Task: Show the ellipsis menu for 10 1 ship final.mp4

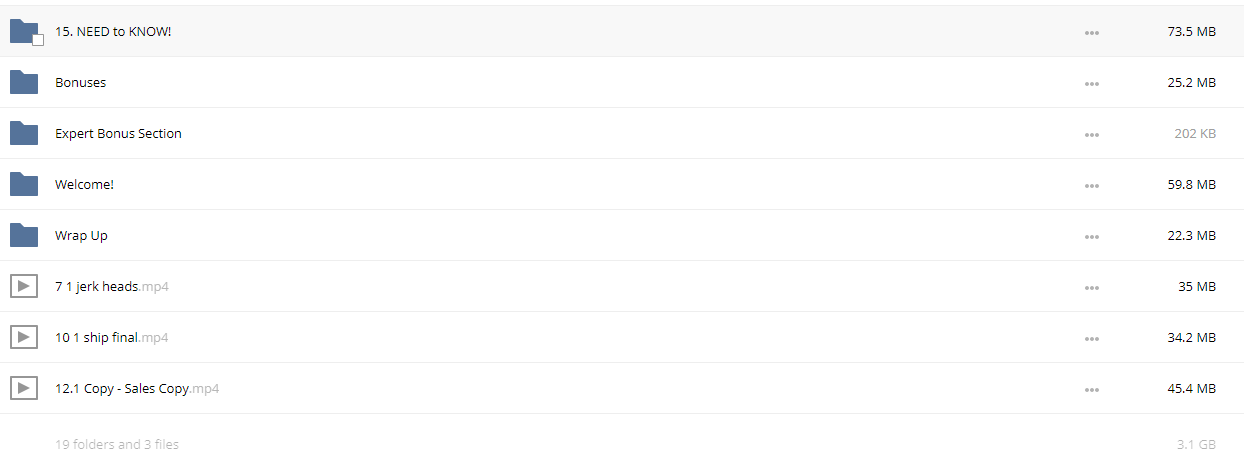Action: point(1091,339)
